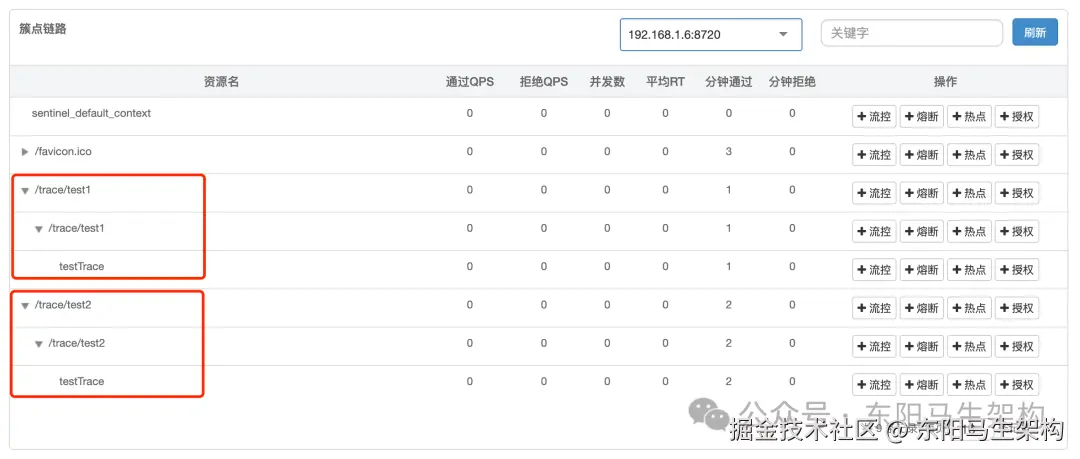This screenshot has width=1080, height=459.
Task: Add 热点 rule for top-level /trace/test1
Action: (968, 193)
